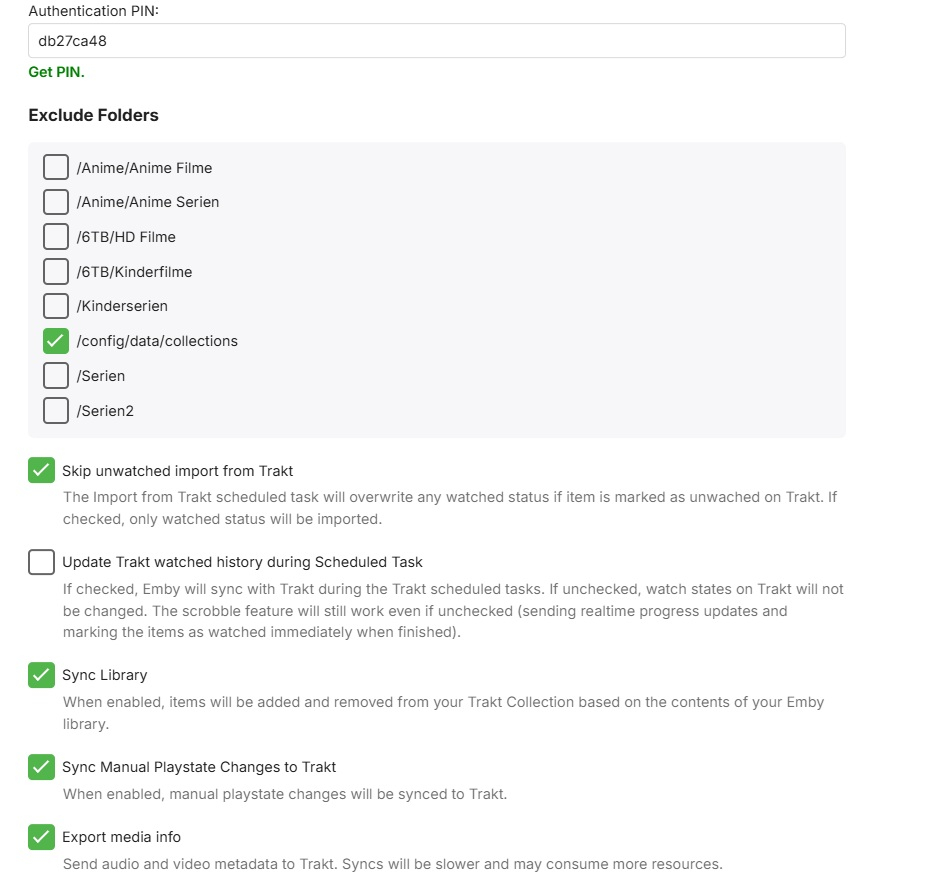This screenshot has width=952, height=896.
Task: Uncheck Sync Manual Playstate Changes to Trakt
Action: tap(41, 767)
